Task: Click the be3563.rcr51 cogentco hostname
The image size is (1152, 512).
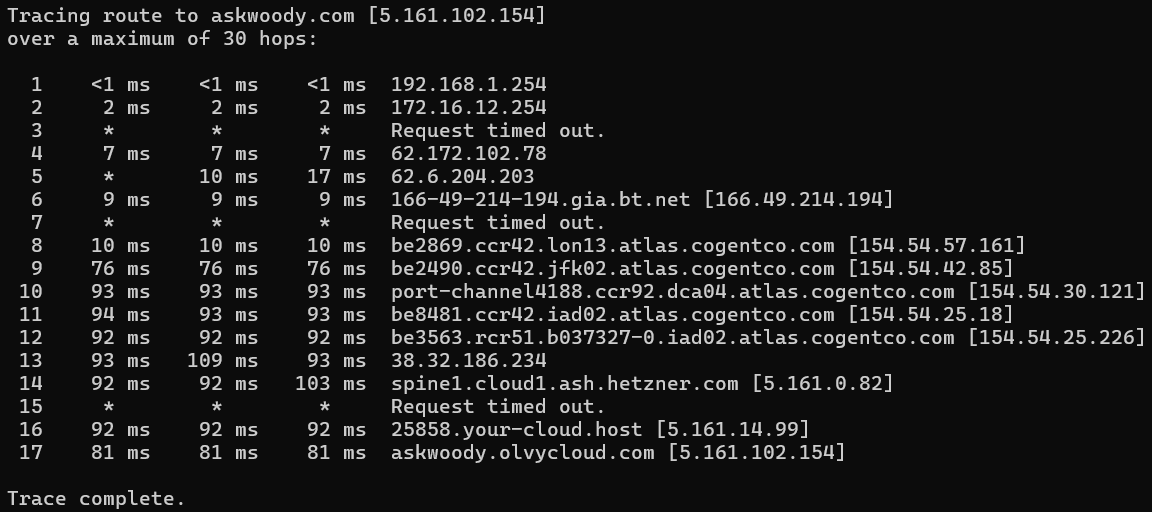Action: pyautogui.click(x=672, y=338)
